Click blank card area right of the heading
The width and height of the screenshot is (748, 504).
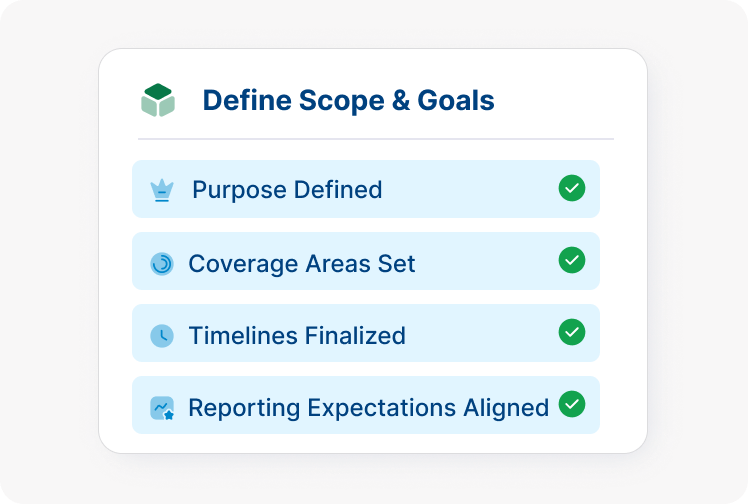point(565,100)
